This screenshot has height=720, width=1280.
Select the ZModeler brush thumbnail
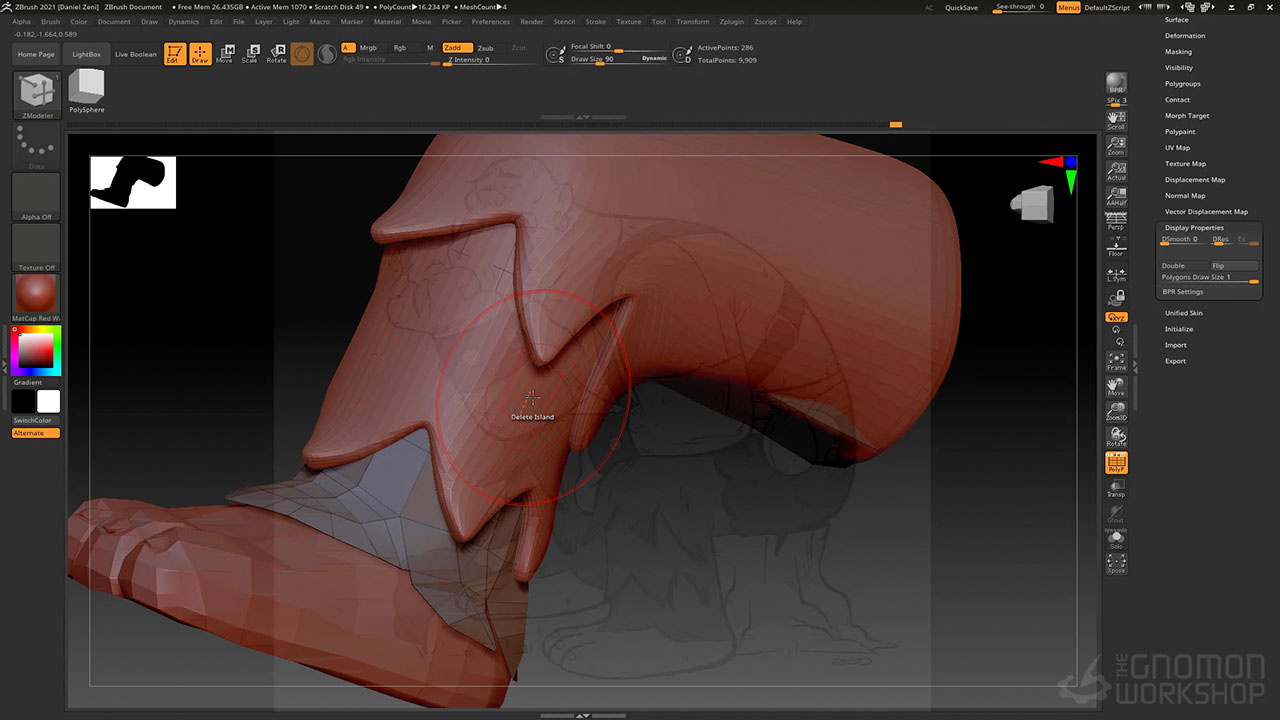[37, 93]
